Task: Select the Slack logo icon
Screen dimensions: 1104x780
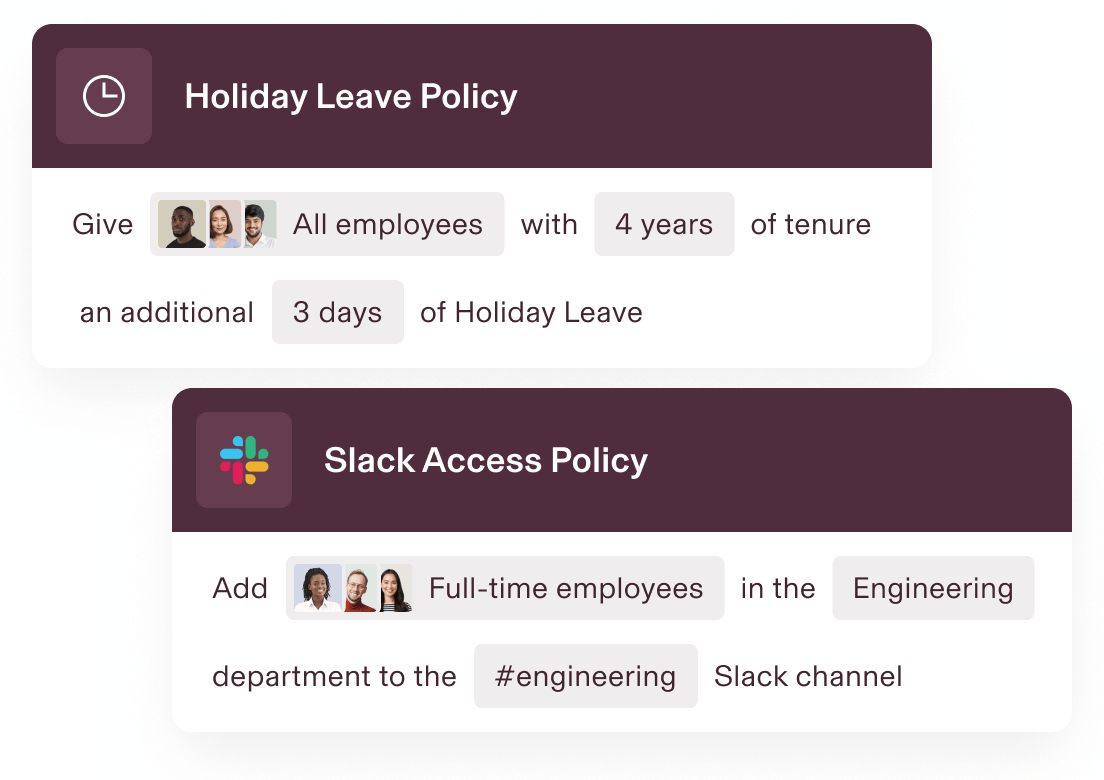Action: (x=243, y=459)
